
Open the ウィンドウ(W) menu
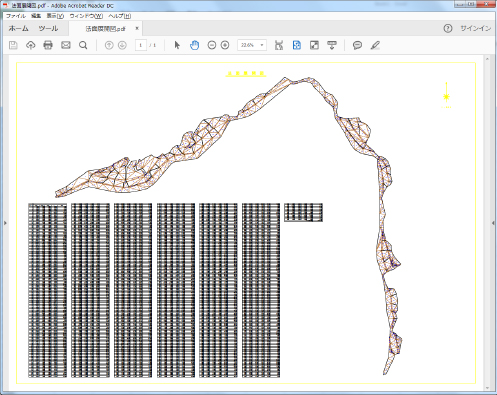[x=86, y=16]
